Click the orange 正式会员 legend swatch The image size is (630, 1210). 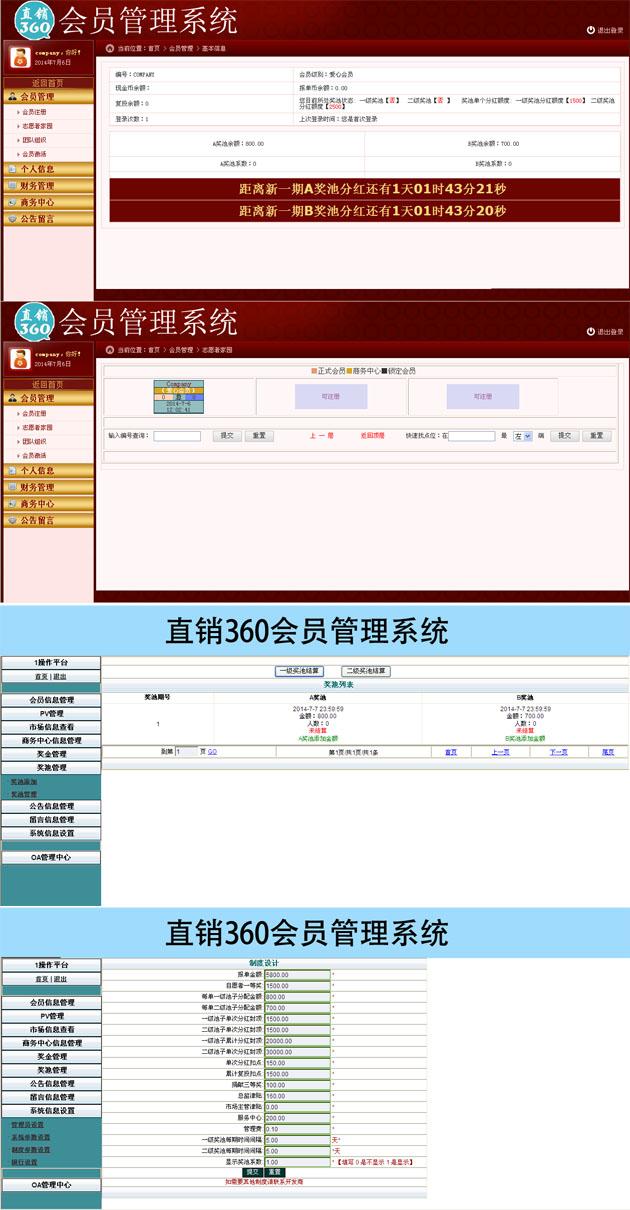(x=314, y=371)
